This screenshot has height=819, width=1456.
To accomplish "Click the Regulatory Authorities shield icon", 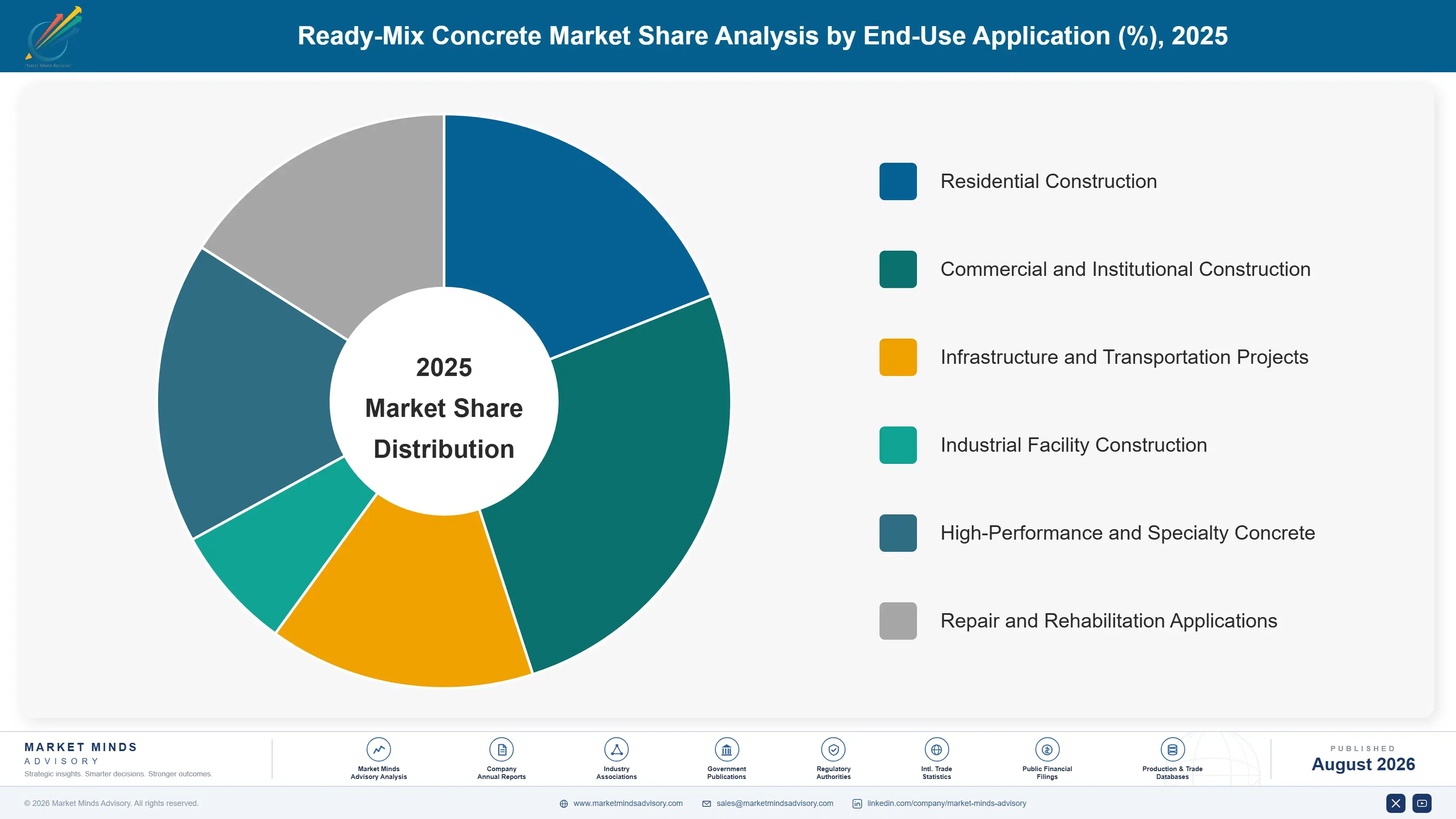I will click(x=833, y=749).
